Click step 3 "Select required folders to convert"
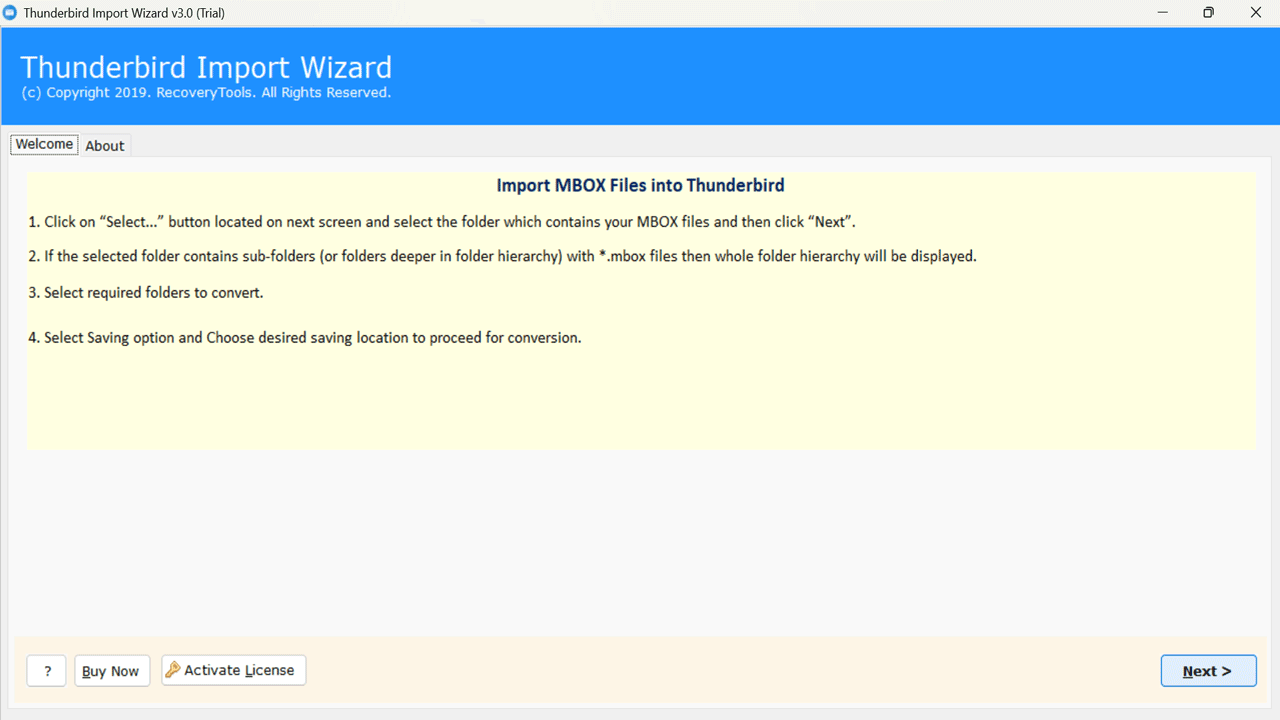 pos(146,293)
